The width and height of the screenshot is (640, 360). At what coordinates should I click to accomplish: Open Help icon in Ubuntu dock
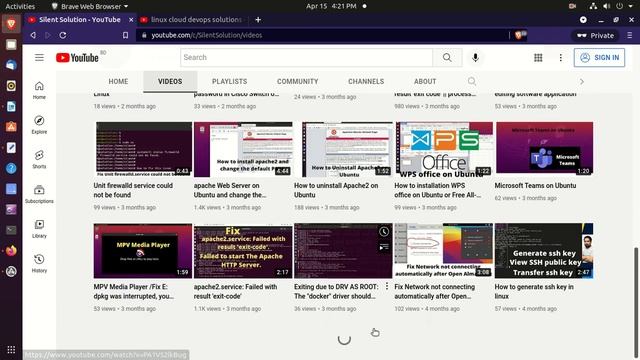(11, 168)
